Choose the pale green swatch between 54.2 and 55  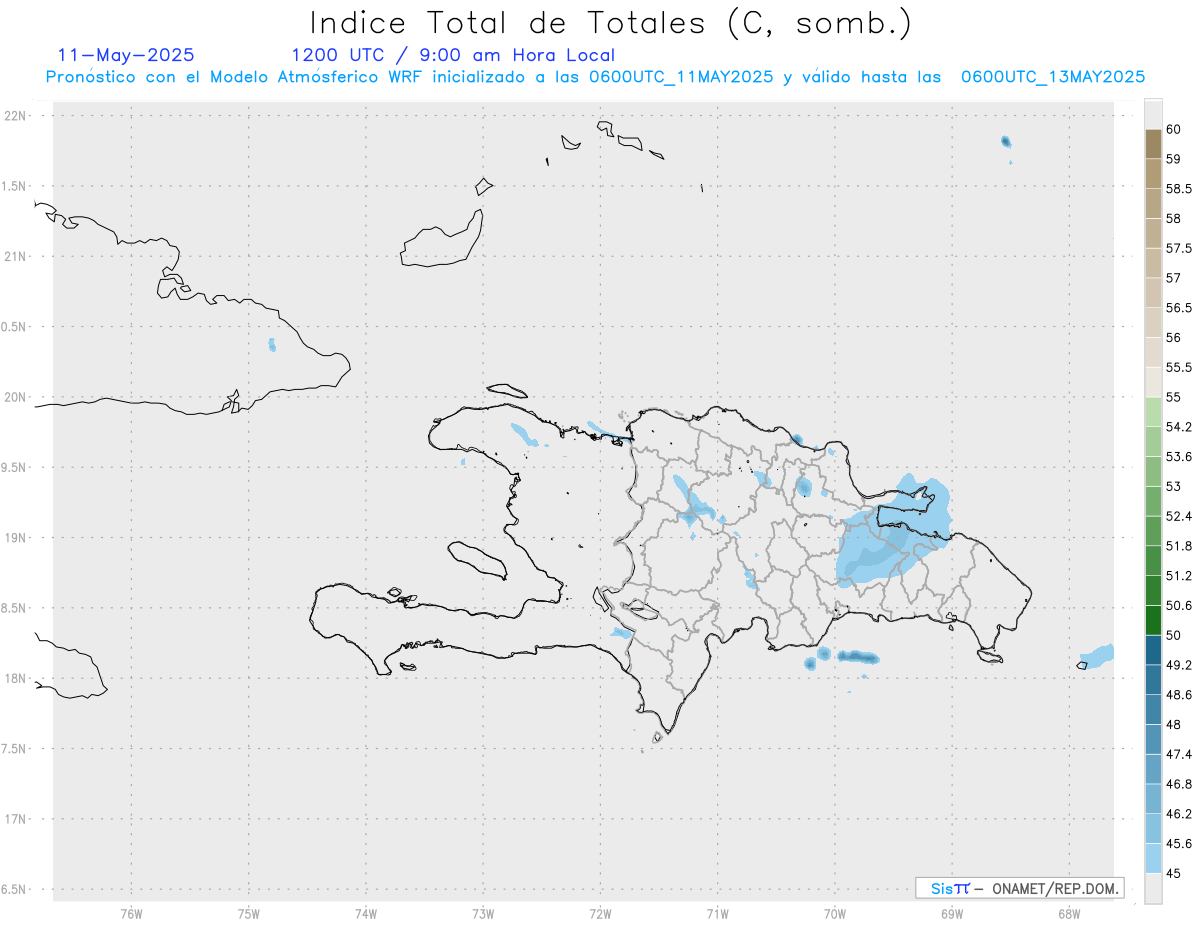1153,412
